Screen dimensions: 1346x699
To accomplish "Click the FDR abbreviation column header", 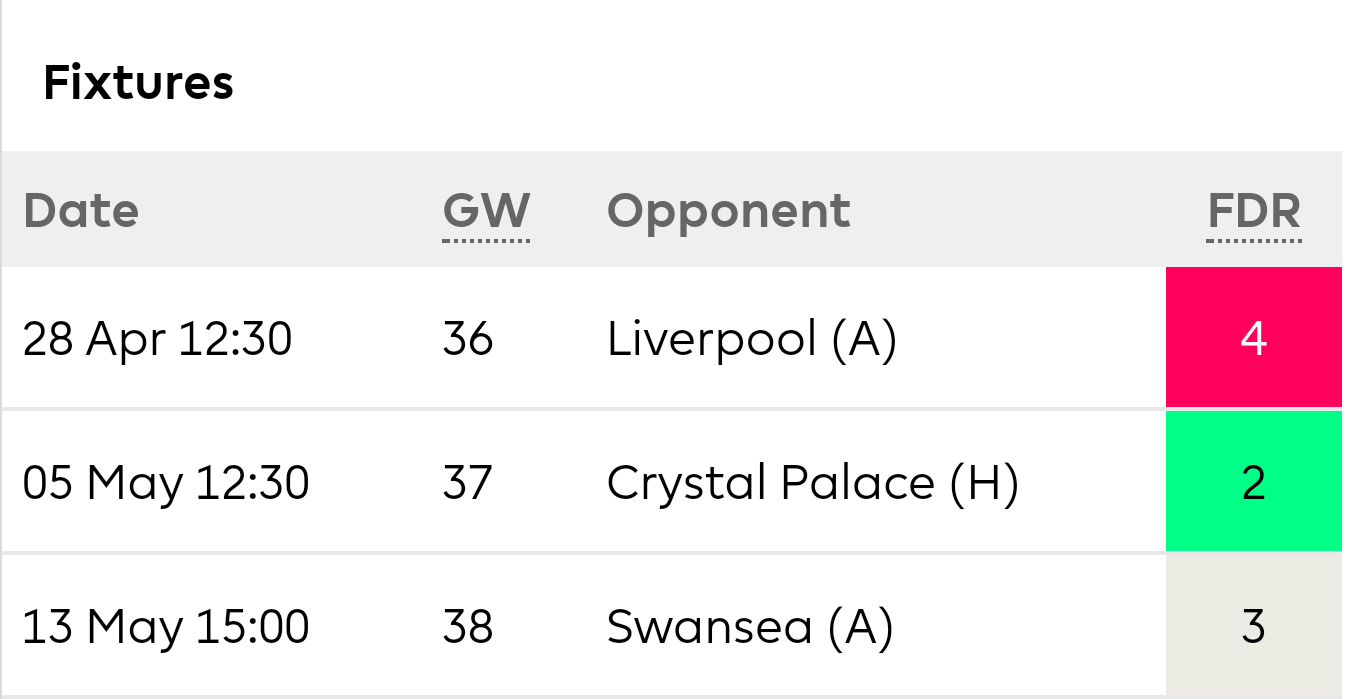I will coord(1254,211).
